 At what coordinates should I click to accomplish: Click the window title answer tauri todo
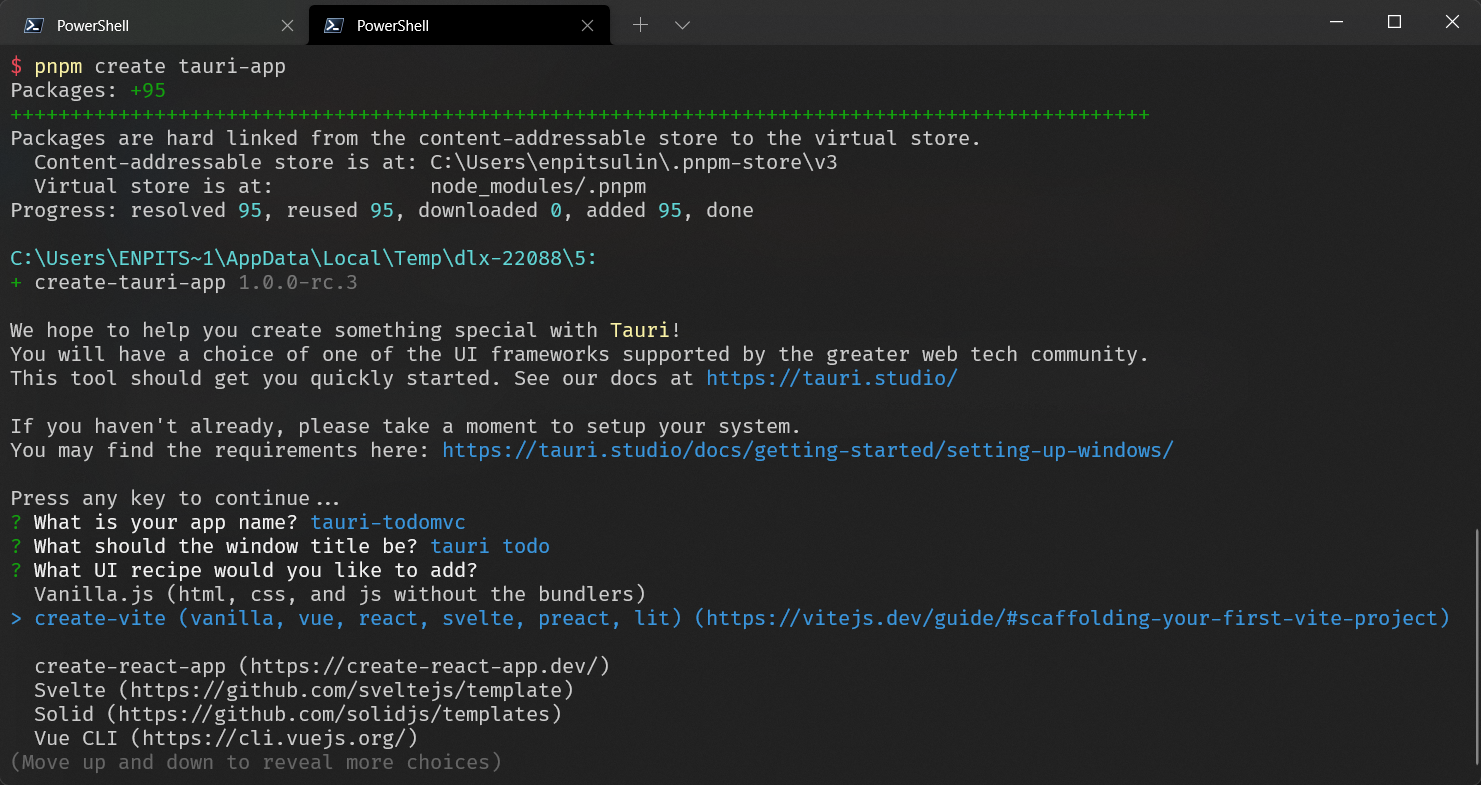490,546
